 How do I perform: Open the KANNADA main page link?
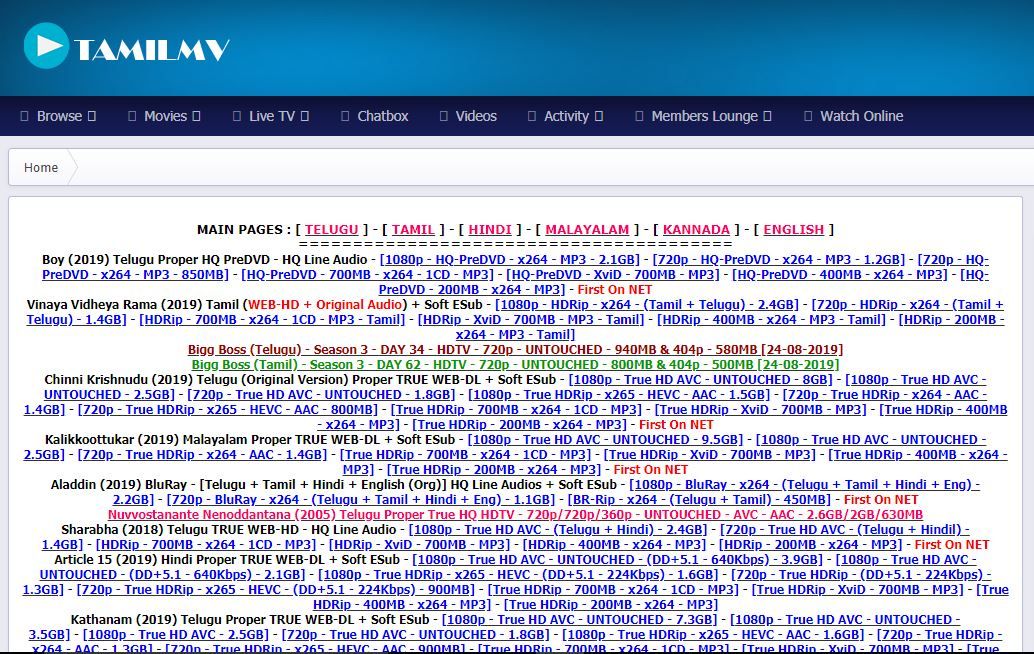pyautogui.click(x=696, y=229)
